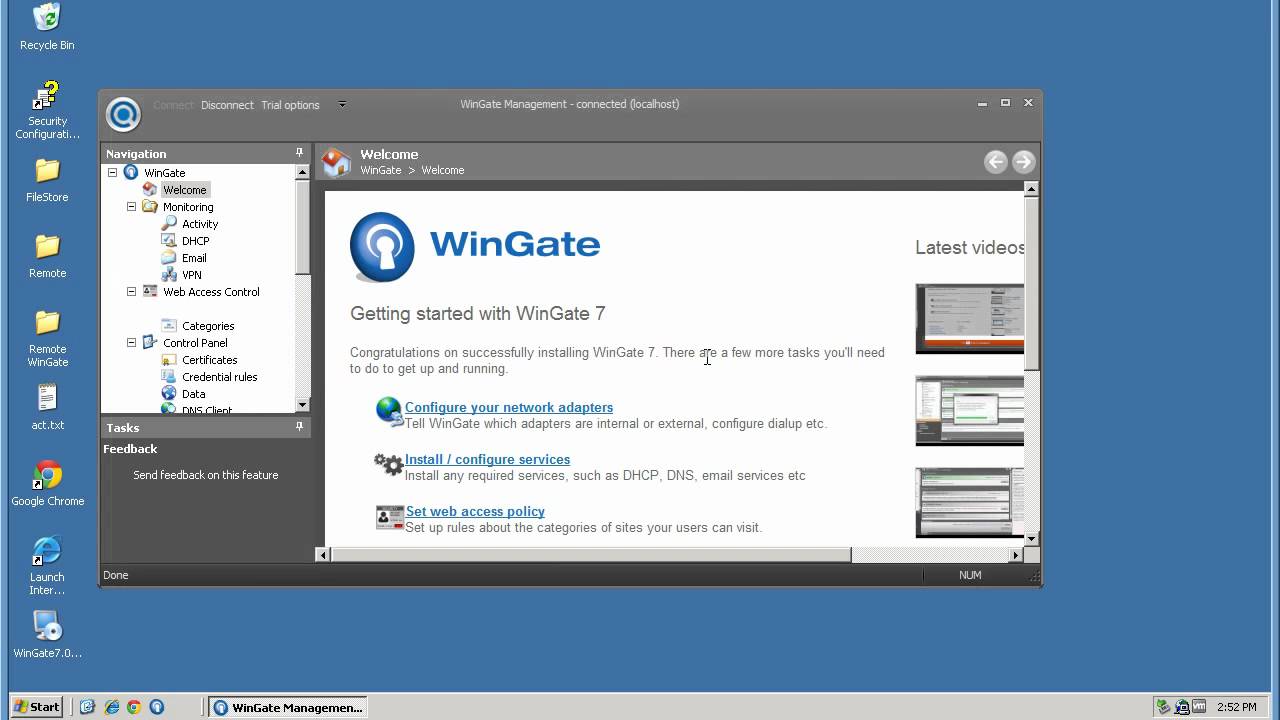The image size is (1280, 720).
Task: Open the Install / configure services link
Action: point(487,460)
